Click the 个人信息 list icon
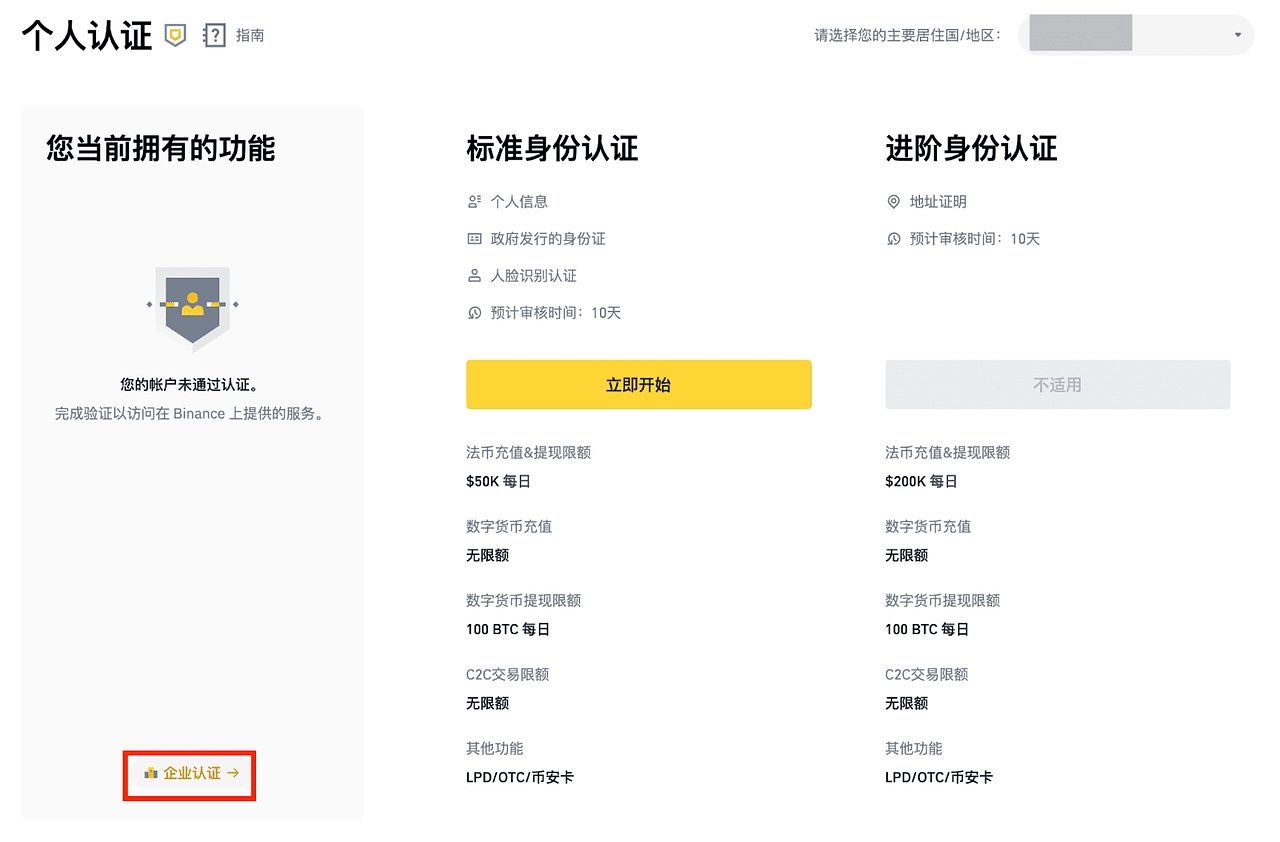Viewport: 1280px width, 842px height. click(x=475, y=202)
